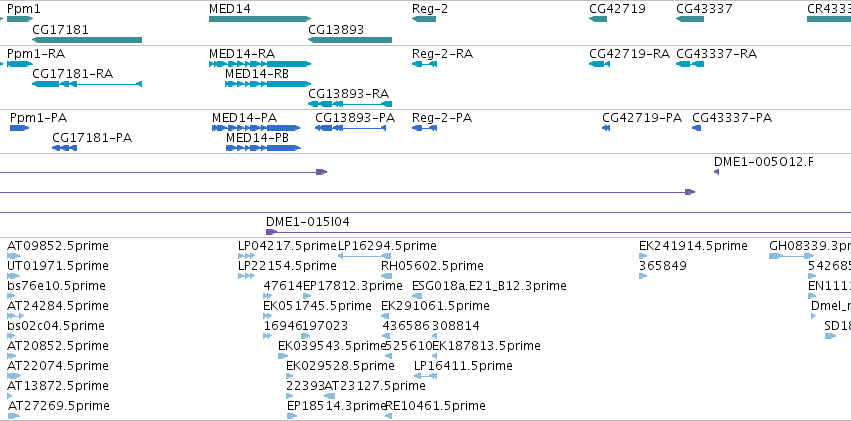Select the MED14-PB coding glyph
The height and width of the screenshot is (421, 851).
click(262, 148)
